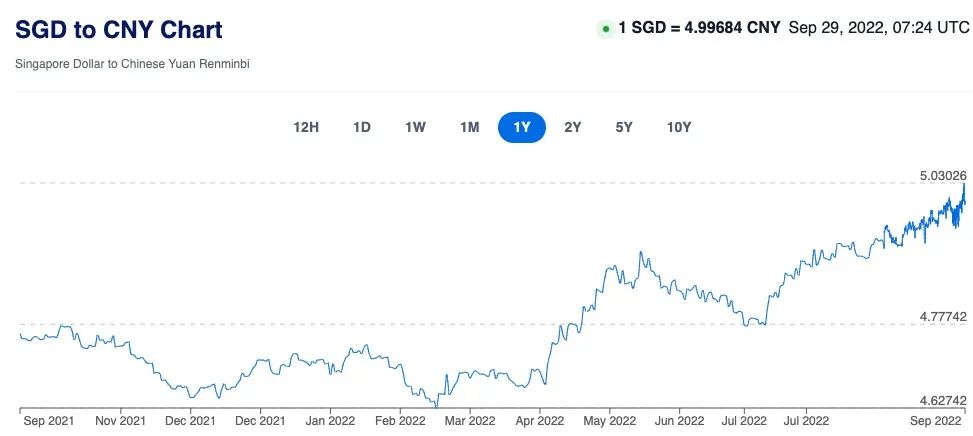Click the 4.77742 axis value label
Screen dimensions: 973x436
[942, 317]
